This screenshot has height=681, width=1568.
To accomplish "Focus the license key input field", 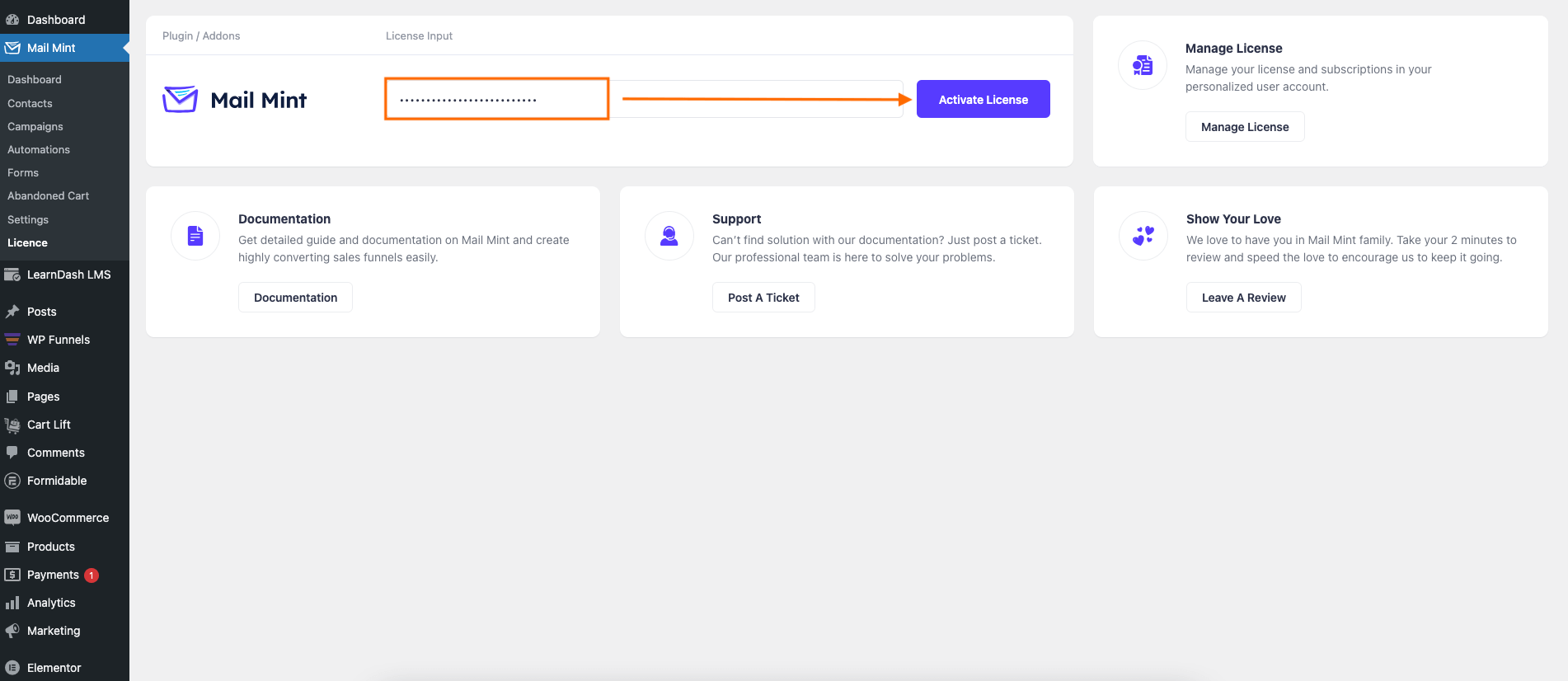I will coord(645,99).
